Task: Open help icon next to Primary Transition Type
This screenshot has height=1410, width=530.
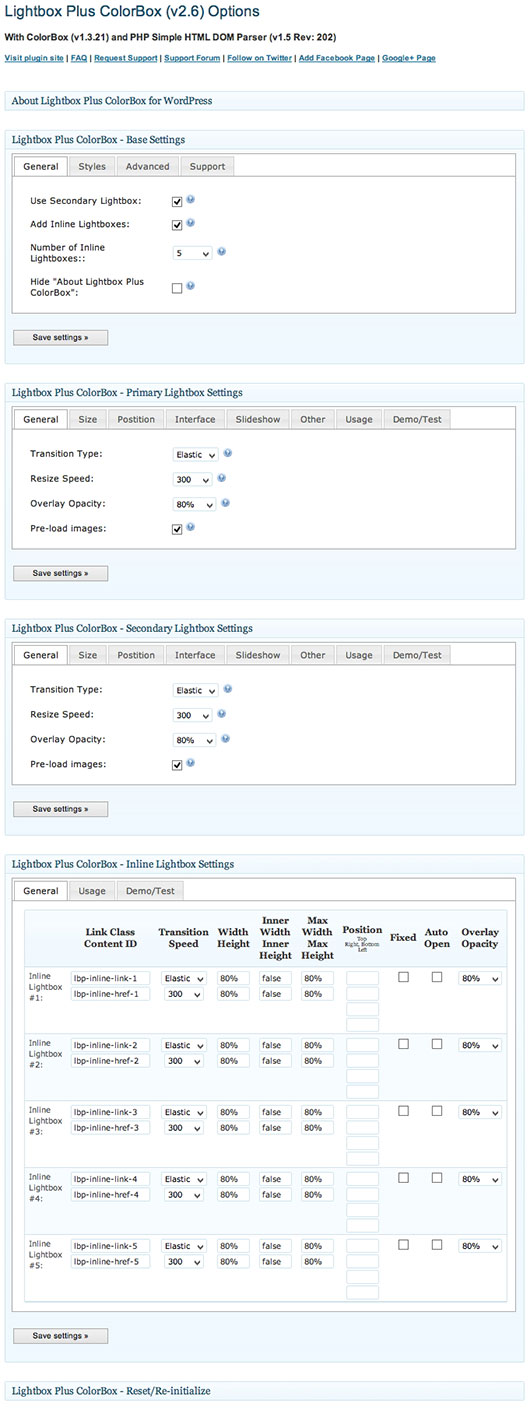Action: click(228, 453)
